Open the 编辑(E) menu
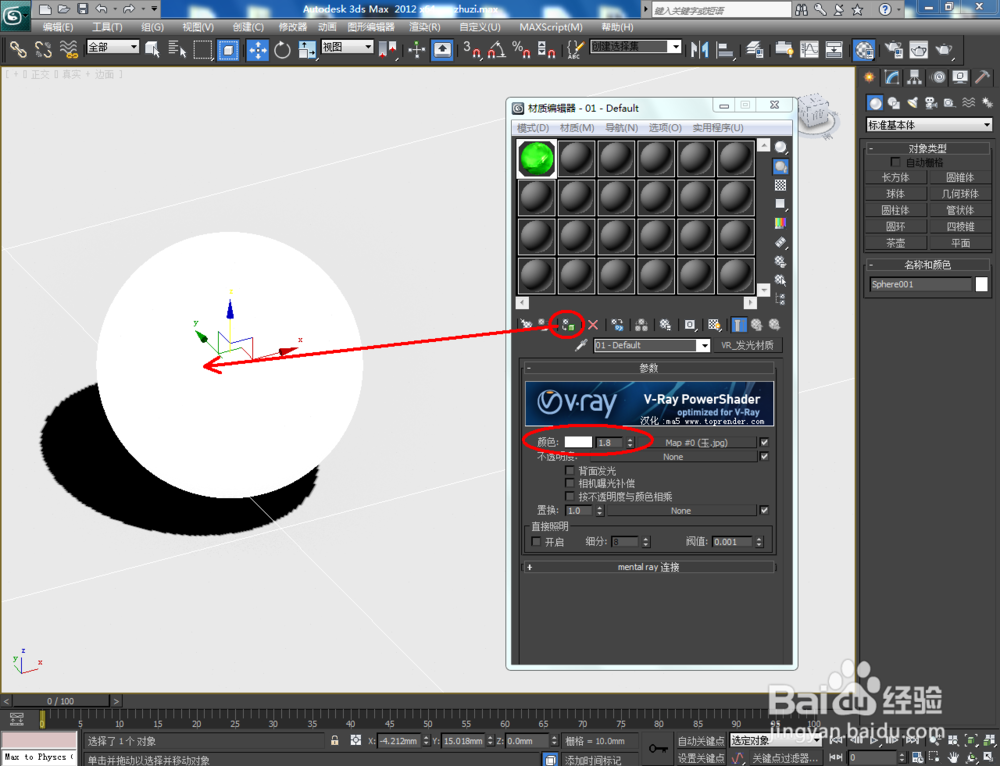Screen dimensions: 1000x766 tap(58, 27)
